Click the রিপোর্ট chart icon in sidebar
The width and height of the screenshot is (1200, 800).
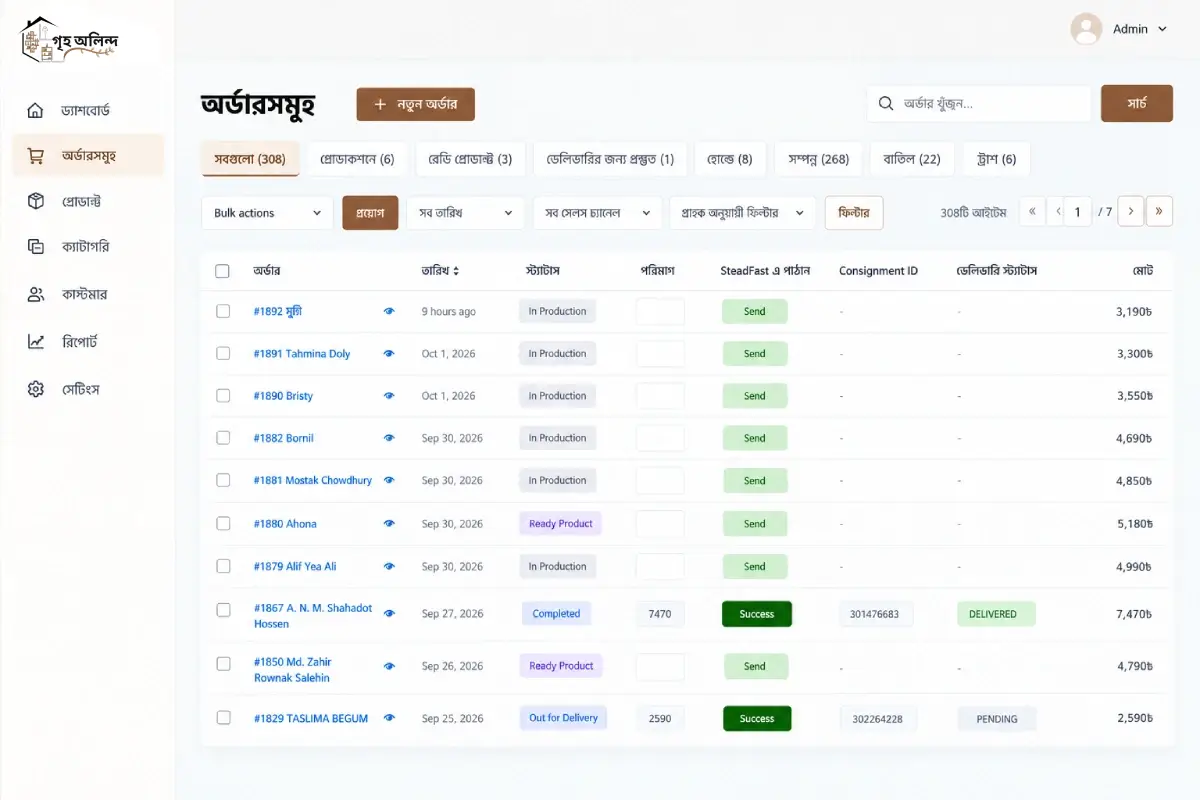(x=36, y=341)
